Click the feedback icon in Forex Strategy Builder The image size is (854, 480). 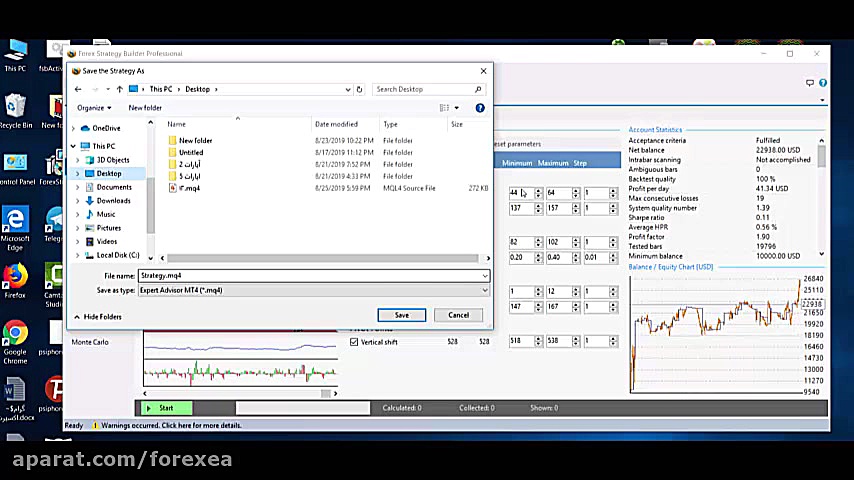(x=810, y=83)
